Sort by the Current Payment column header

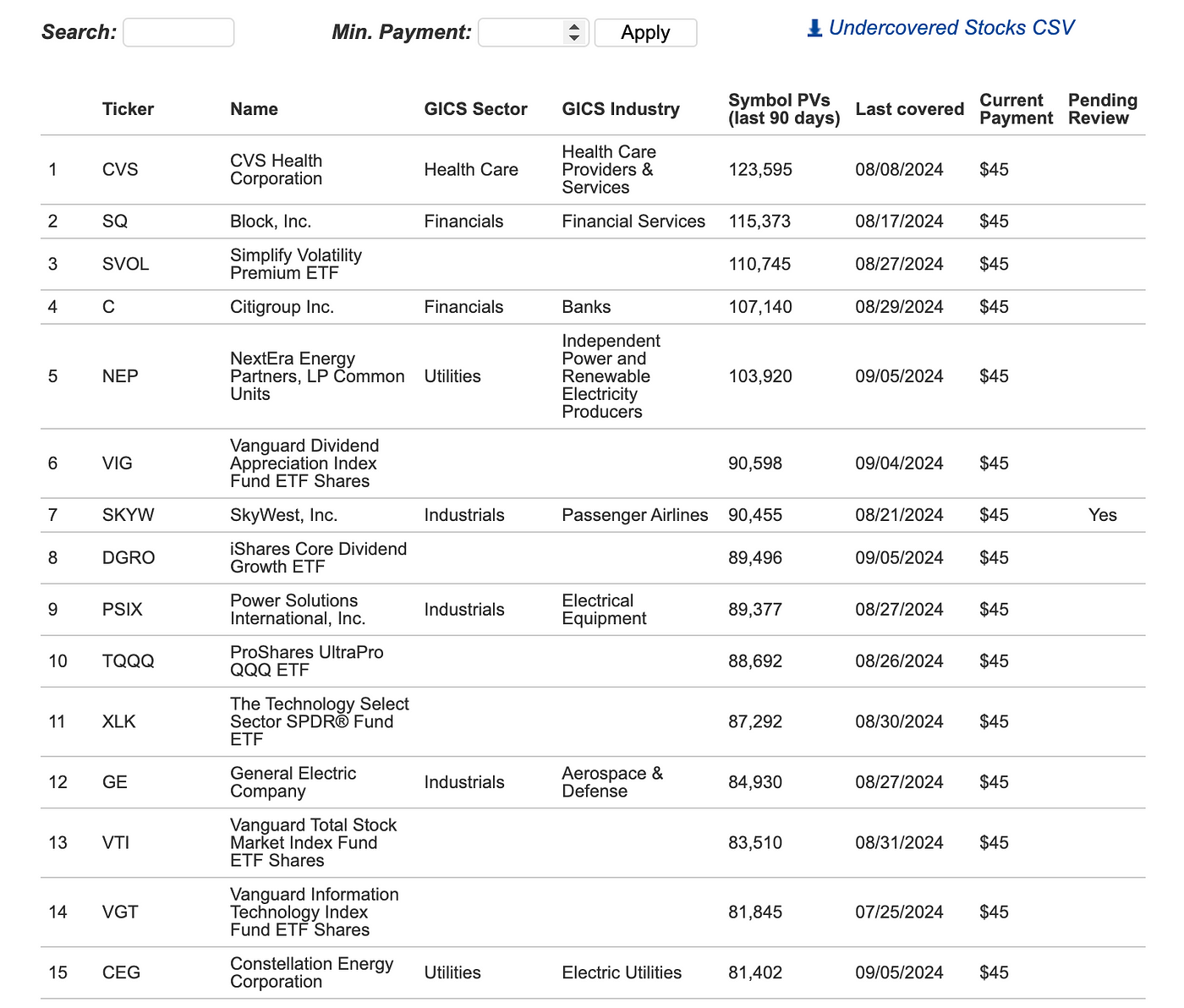(1016, 109)
